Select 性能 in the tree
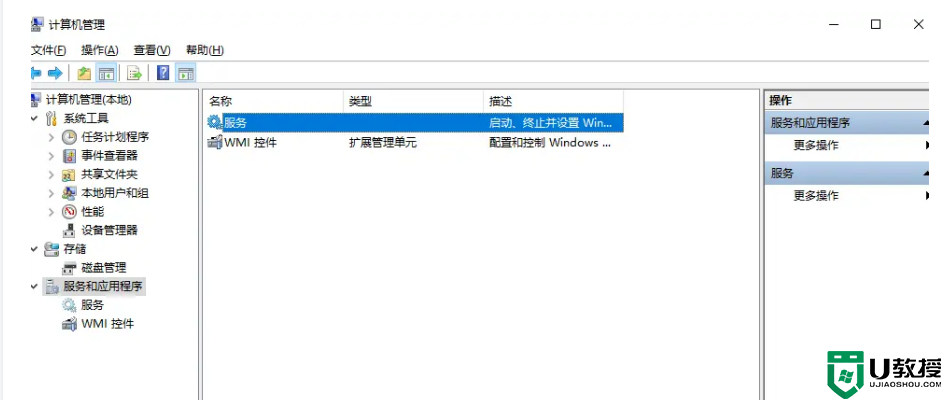944x400 pixels. pos(93,211)
